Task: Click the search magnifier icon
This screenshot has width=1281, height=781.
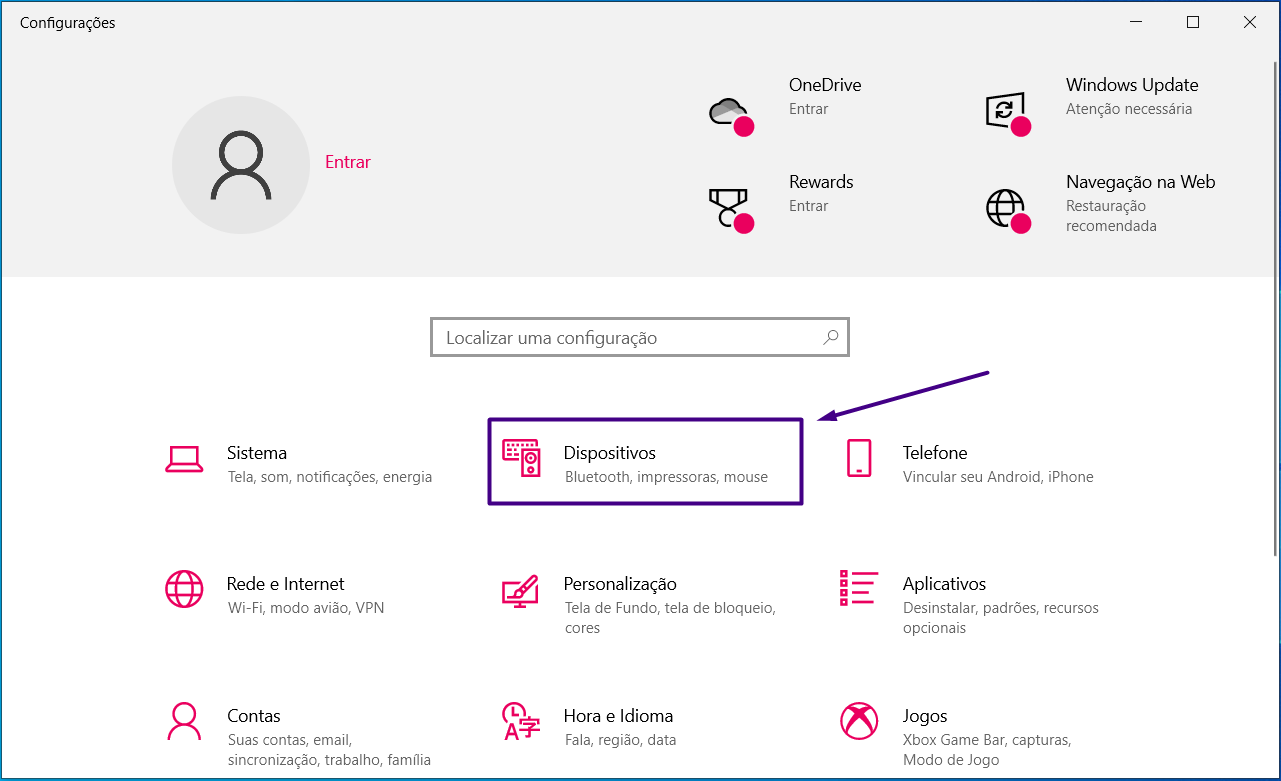Action: (831, 338)
